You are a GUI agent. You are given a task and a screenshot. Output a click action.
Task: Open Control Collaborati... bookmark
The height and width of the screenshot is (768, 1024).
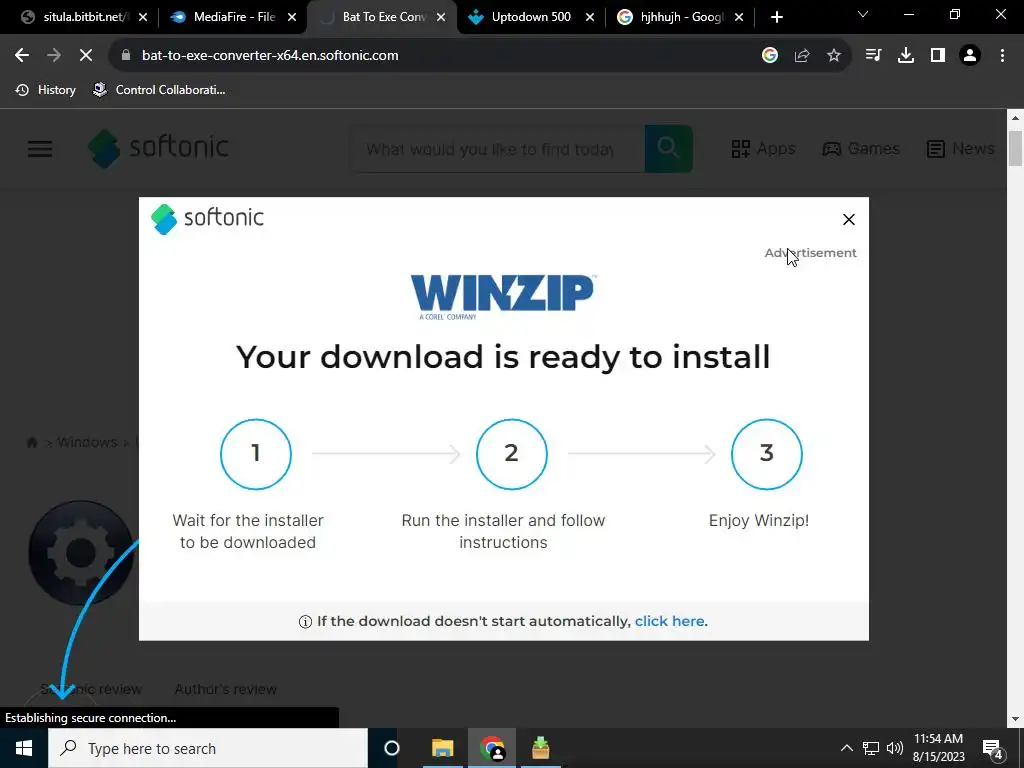pos(159,90)
